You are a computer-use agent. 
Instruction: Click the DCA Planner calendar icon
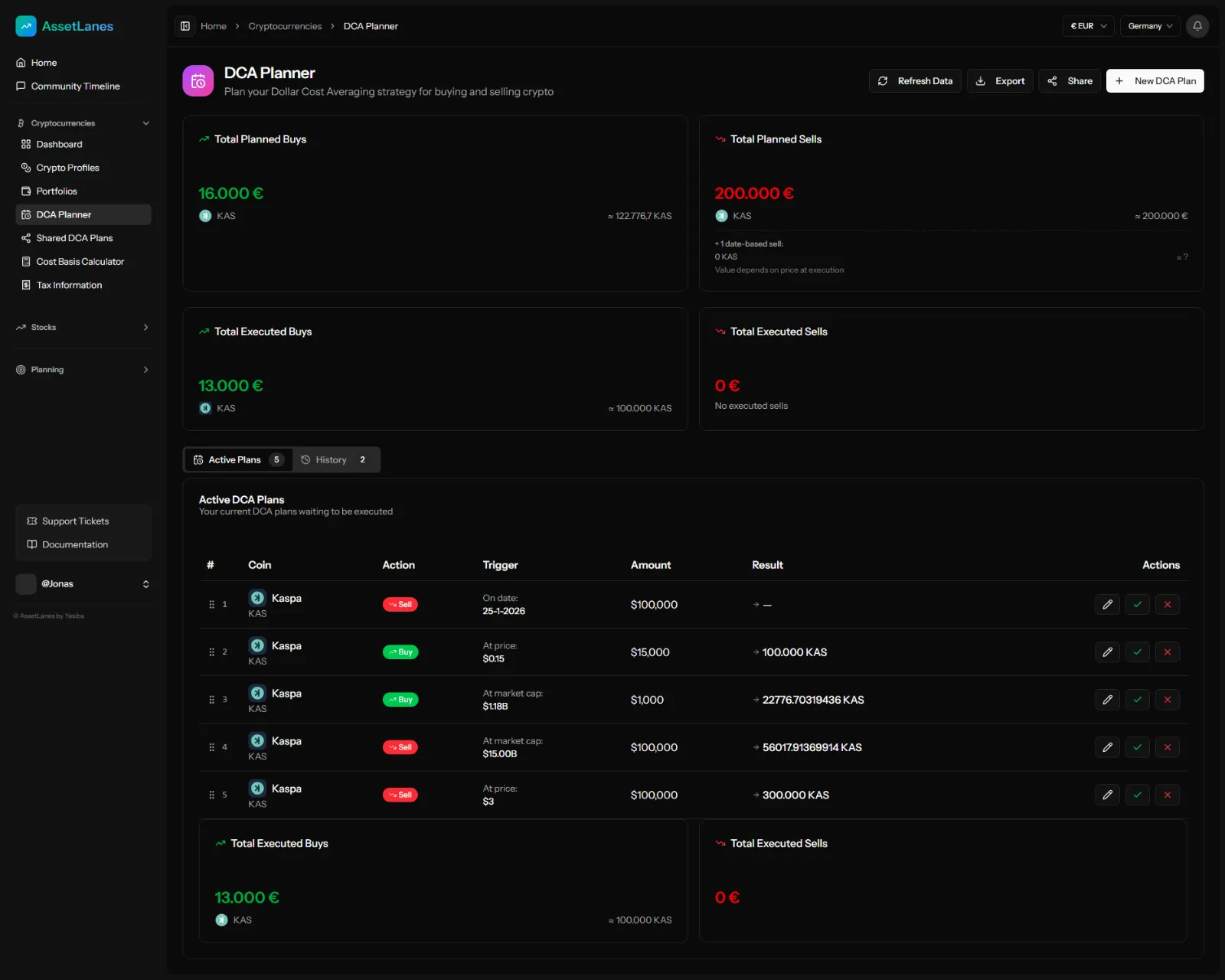[x=198, y=81]
